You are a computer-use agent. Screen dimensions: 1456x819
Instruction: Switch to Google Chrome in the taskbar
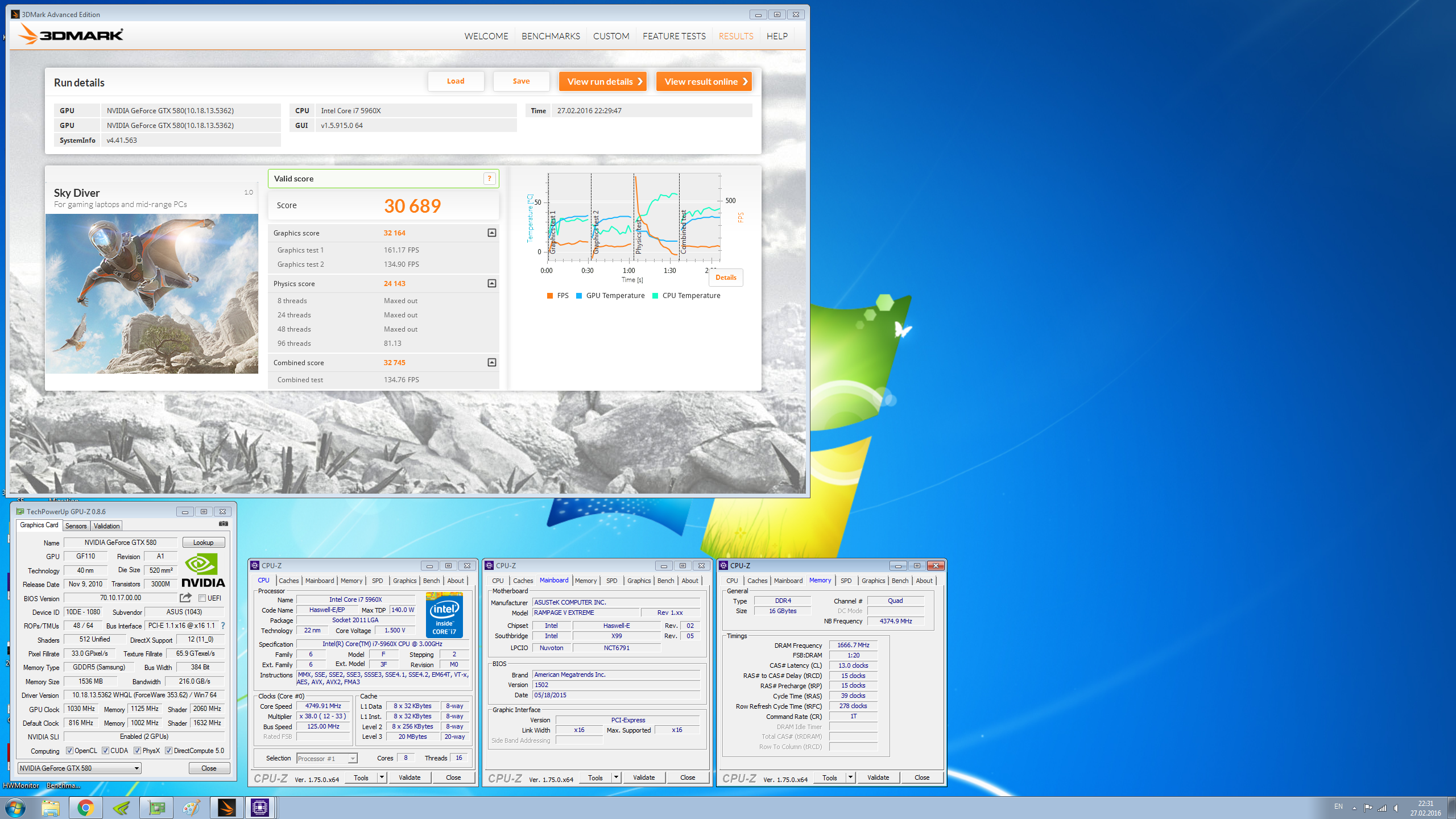86,808
